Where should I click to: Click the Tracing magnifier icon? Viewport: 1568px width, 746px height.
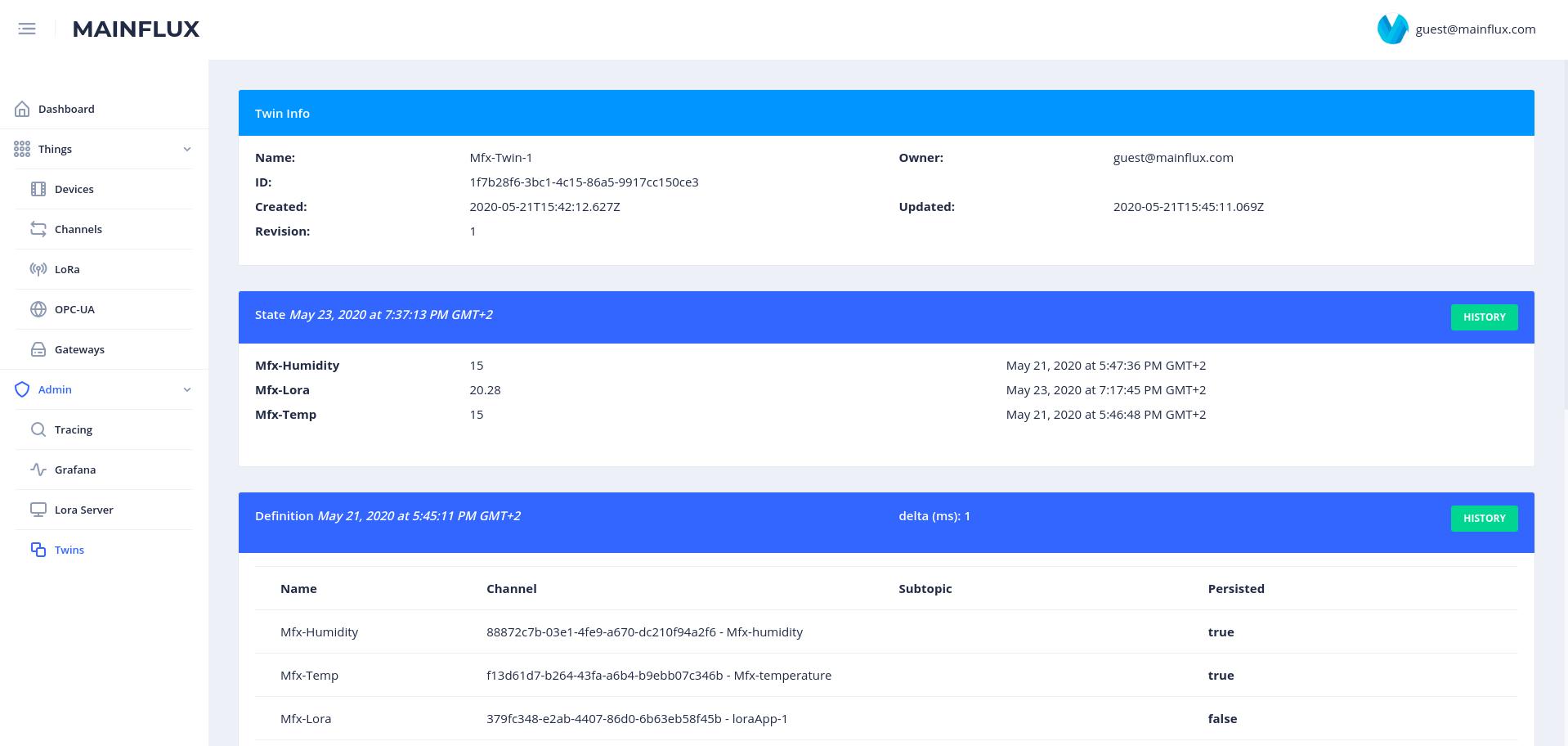38,429
